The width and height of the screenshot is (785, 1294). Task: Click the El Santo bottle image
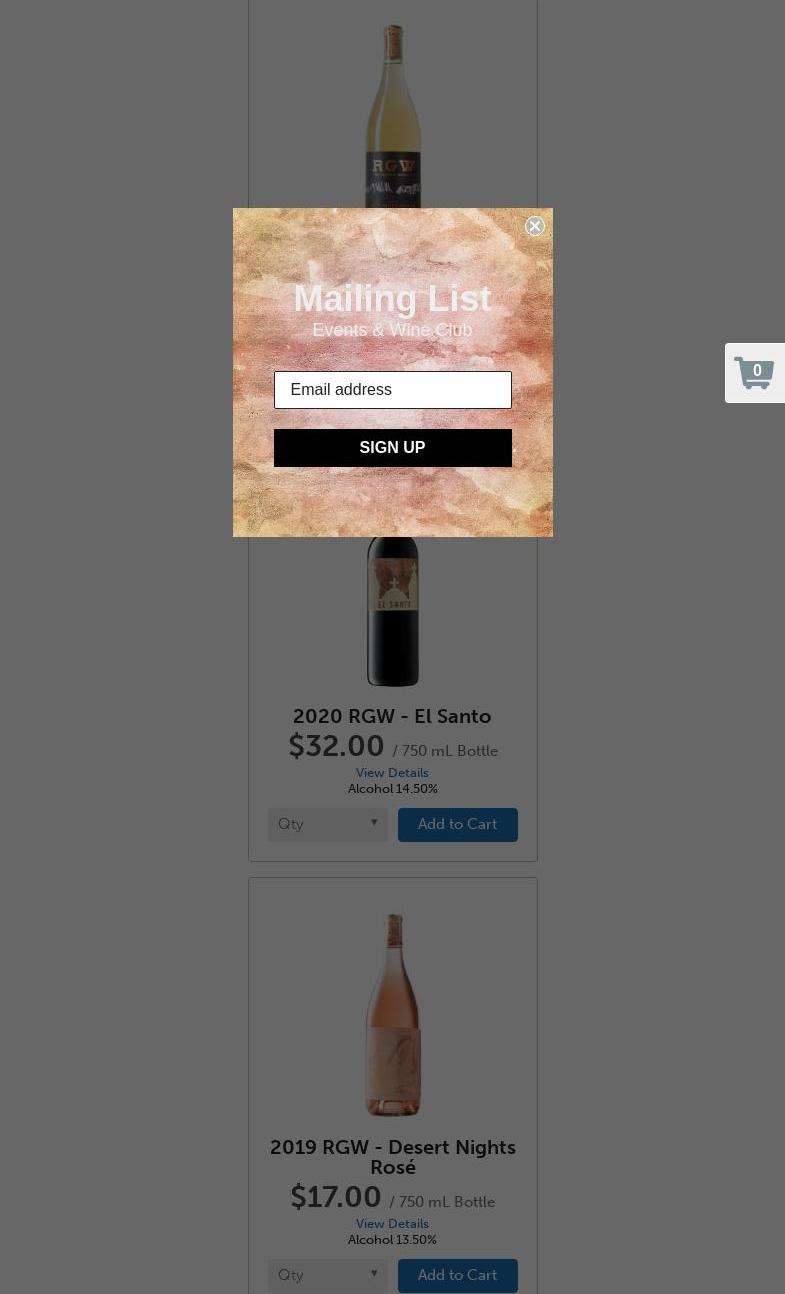tap(392, 612)
